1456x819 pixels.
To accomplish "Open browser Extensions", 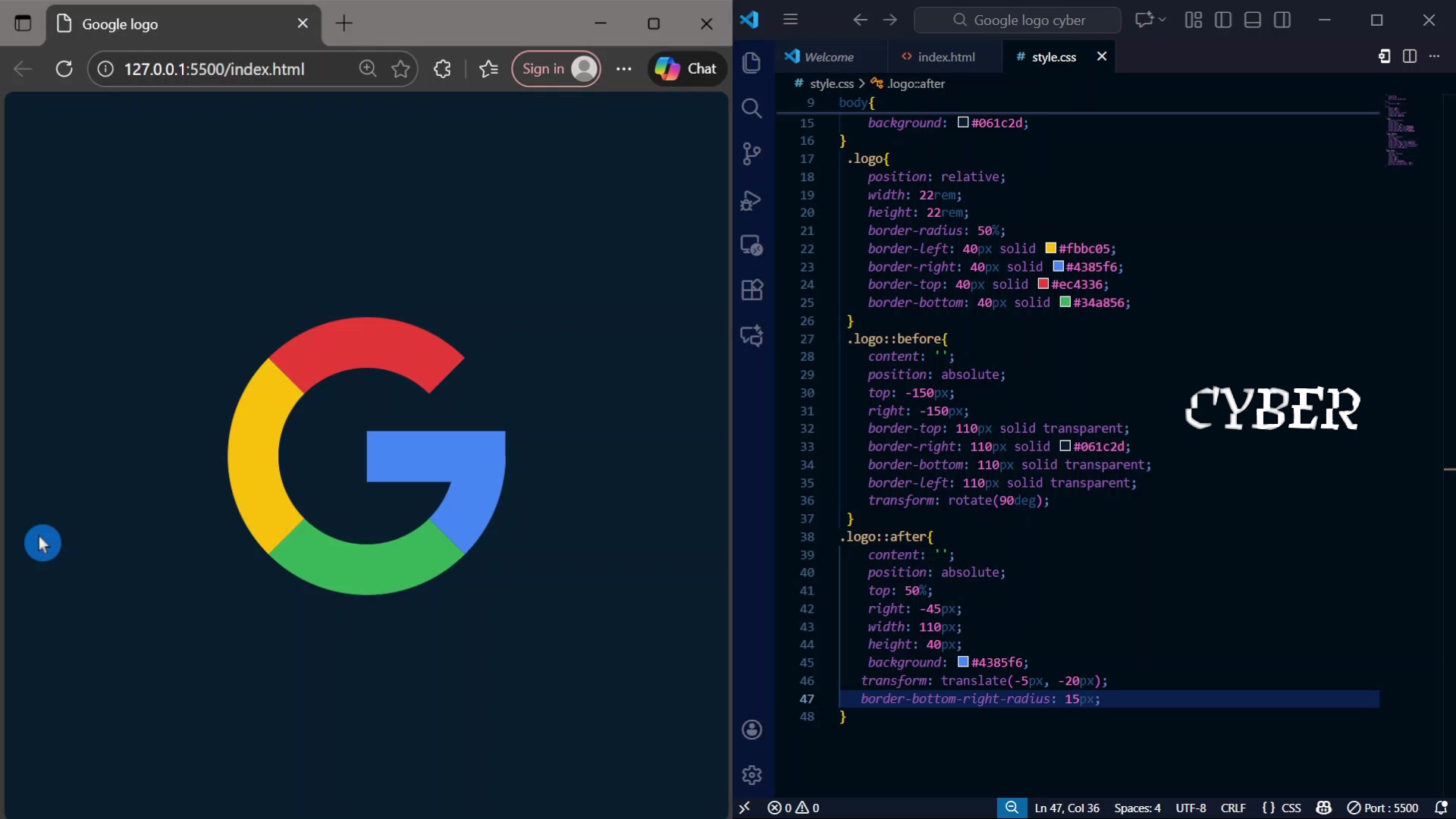I will click(442, 69).
